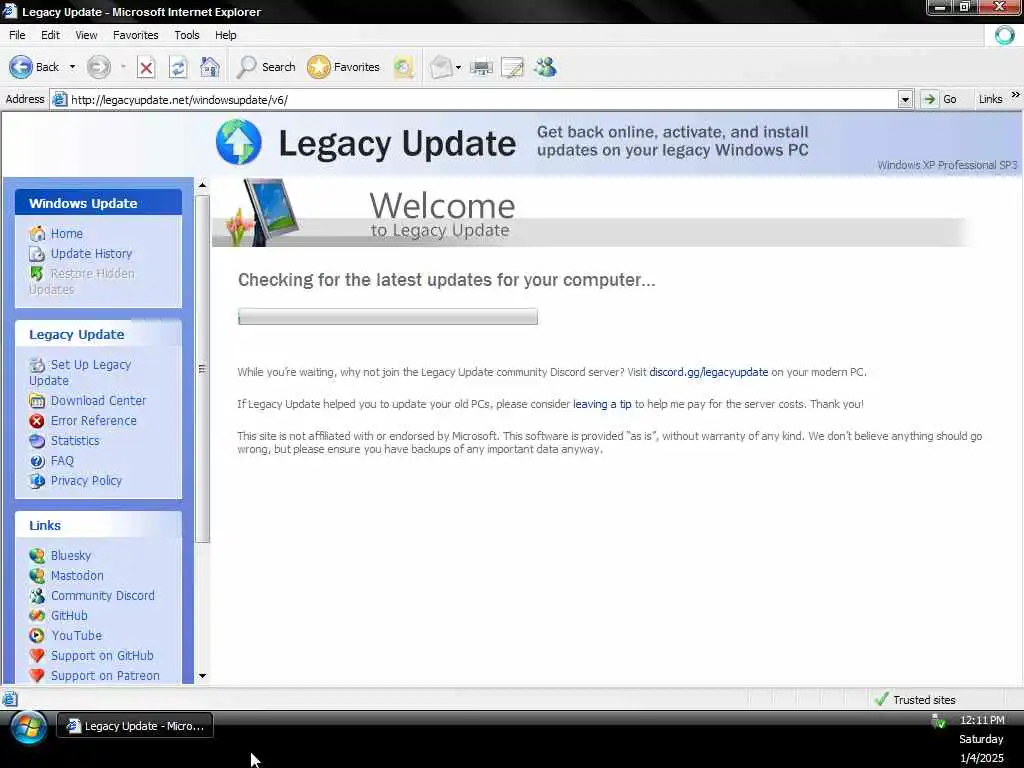Open the History toolbar icon
This screenshot has height=768, width=1024.
click(x=404, y=67)
